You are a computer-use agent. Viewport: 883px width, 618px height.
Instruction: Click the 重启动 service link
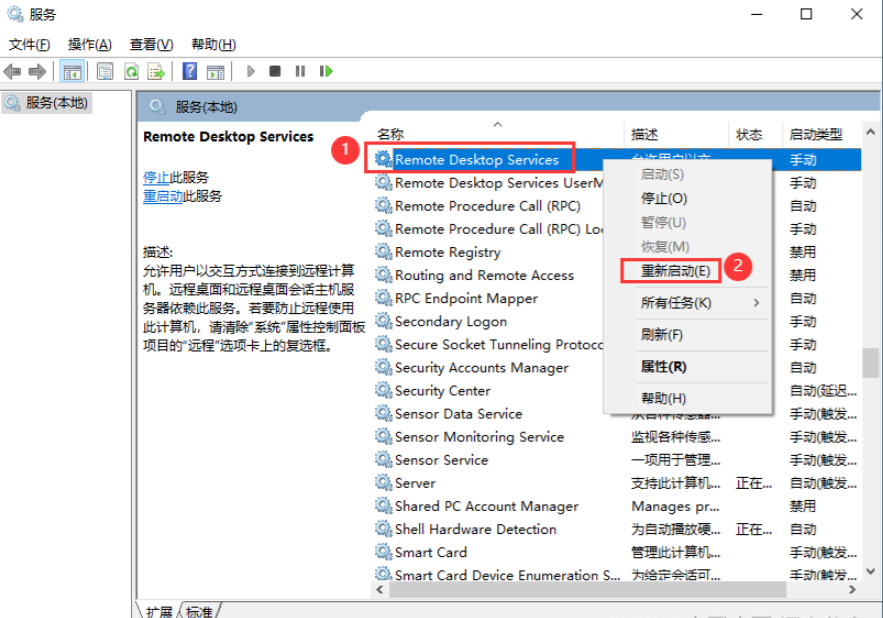click(163, 196)
